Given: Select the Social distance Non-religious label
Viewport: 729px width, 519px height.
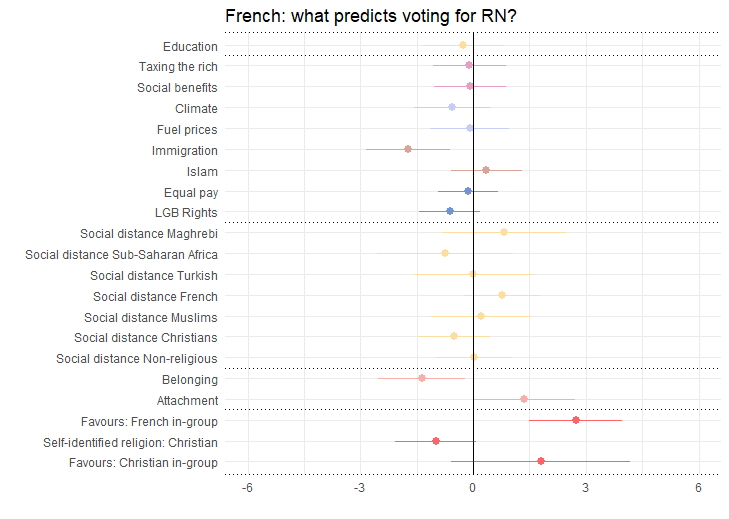Looking at the screenshot, I should 136,359.
